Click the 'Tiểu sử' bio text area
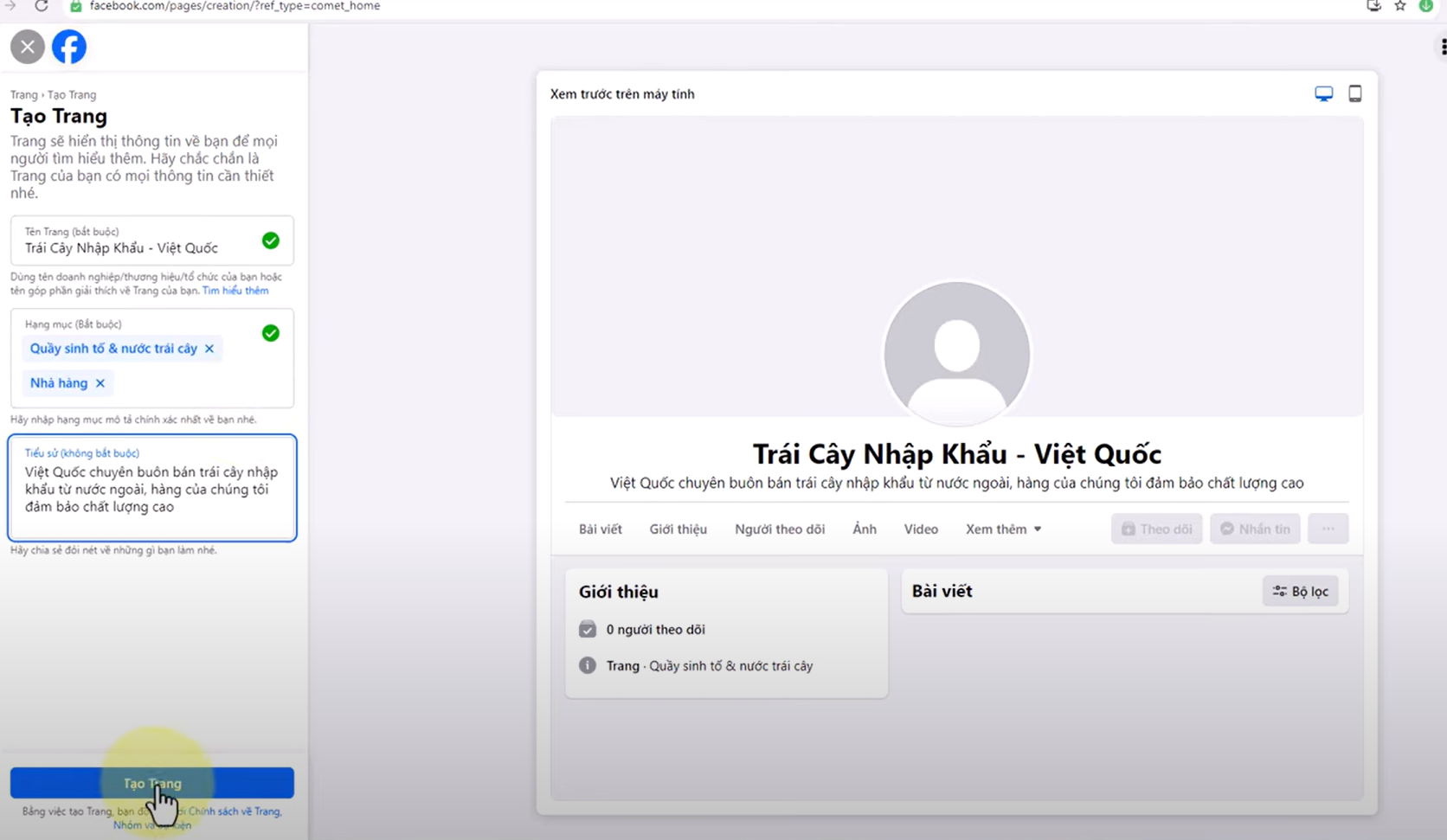1447x840 pixels. point(152,490)
